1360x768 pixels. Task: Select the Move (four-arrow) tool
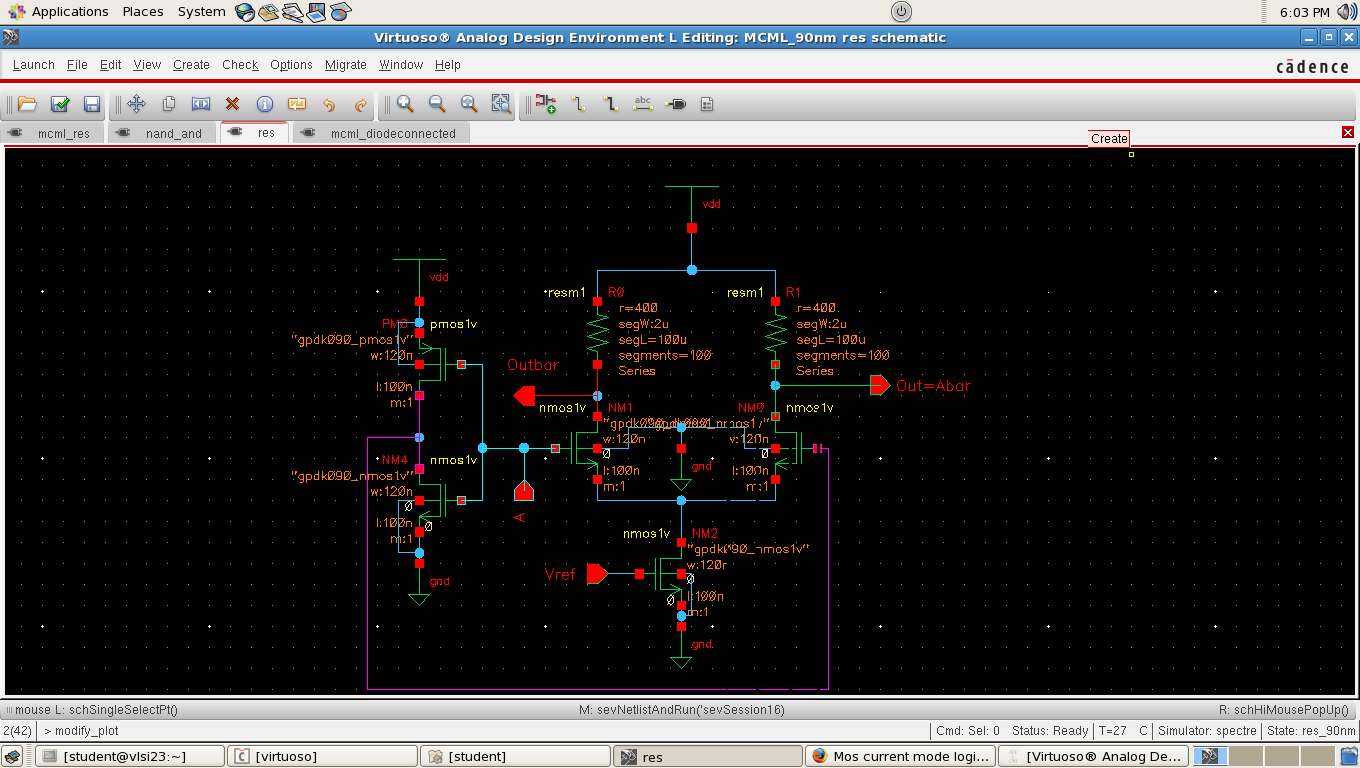click(x=137, y=104)
